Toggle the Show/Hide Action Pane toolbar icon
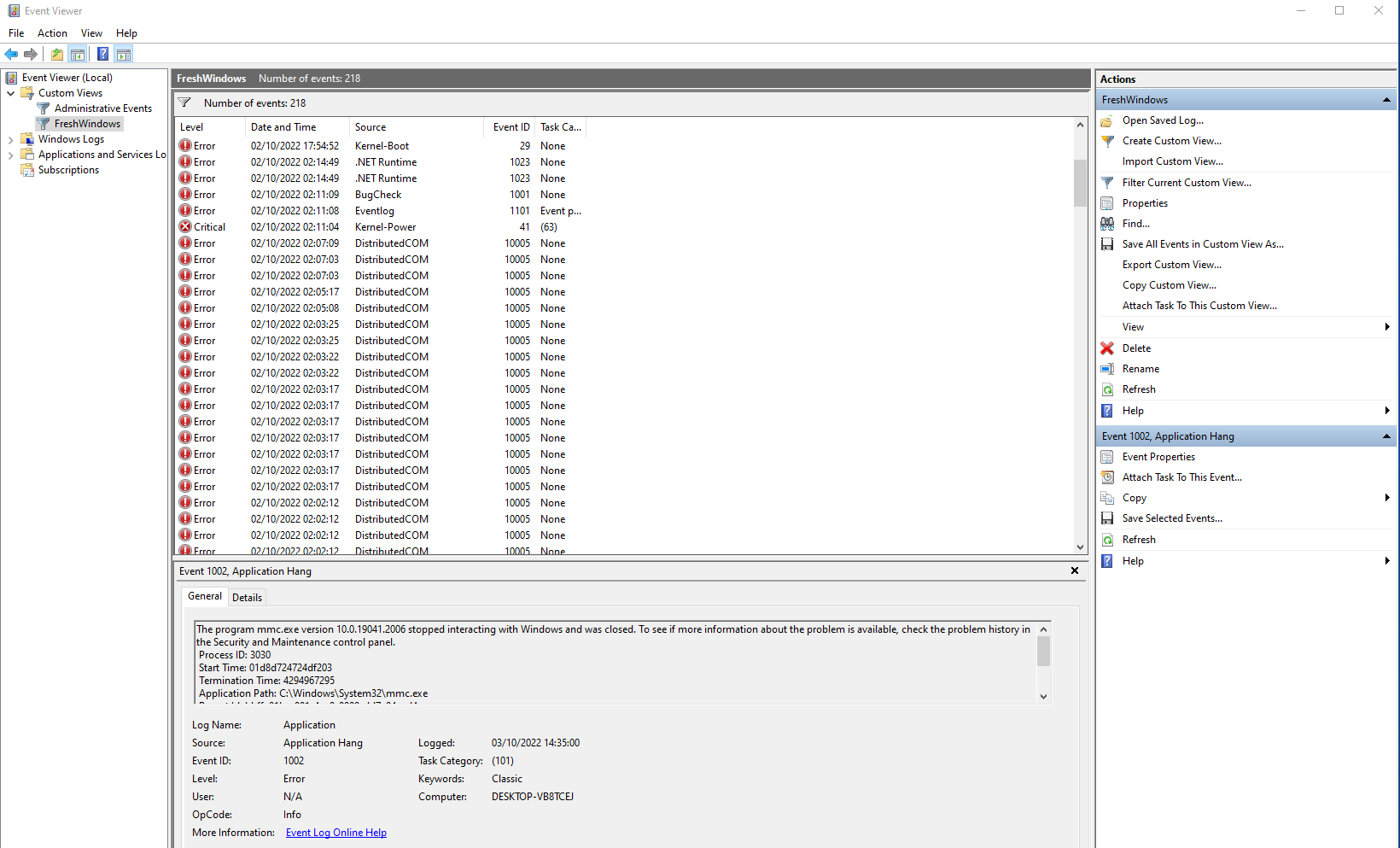Viewport: 1400px width, 848px height. pos(124,55)
